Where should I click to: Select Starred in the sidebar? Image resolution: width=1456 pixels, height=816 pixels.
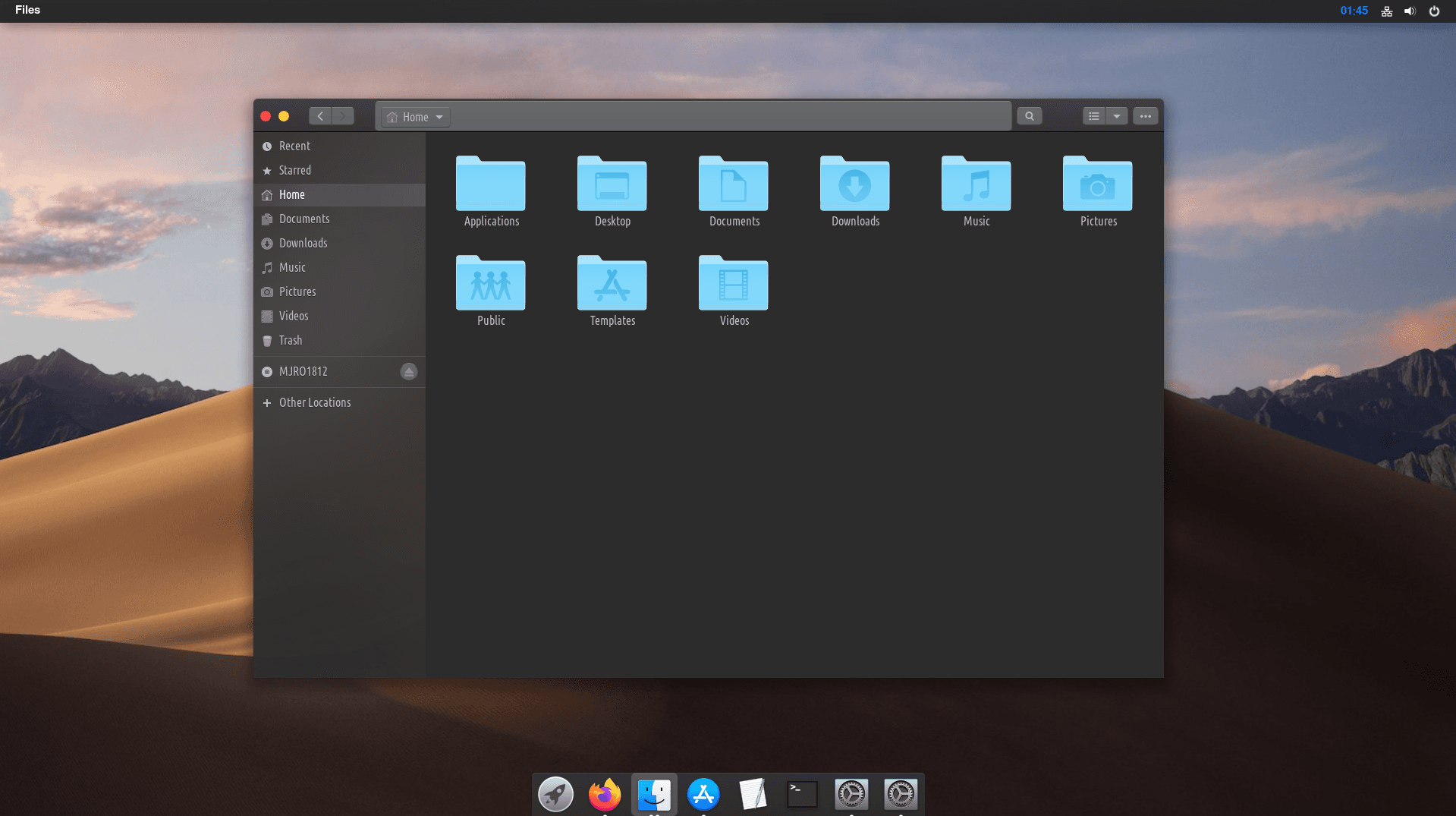[x=294, y=170]
